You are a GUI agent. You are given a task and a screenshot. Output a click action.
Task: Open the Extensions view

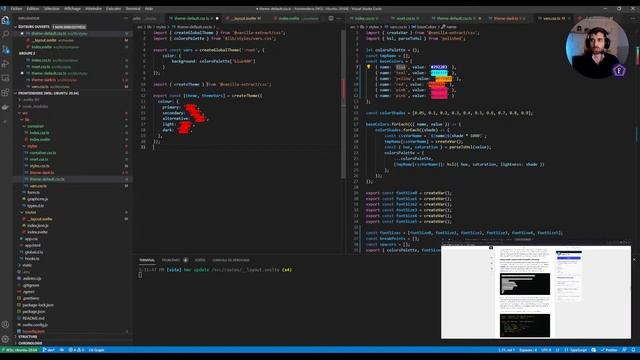(x=6, y=93)
